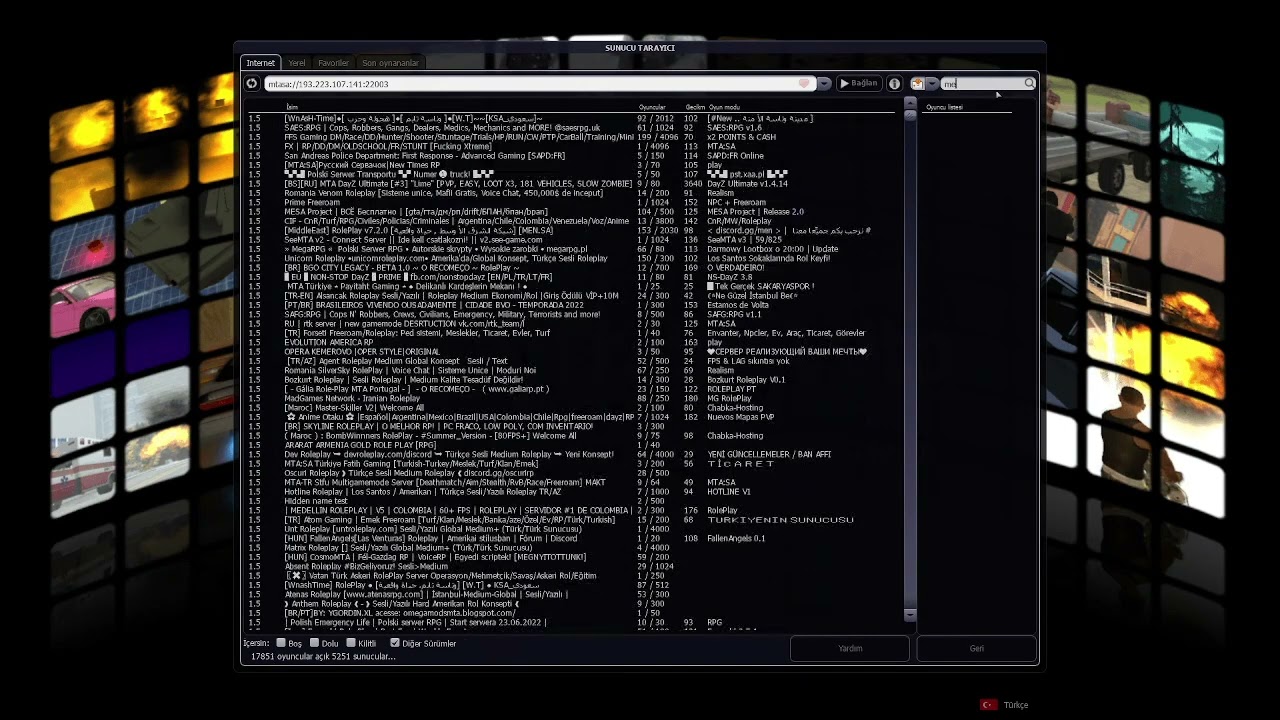
Task: Toggle the Boş checkbox
Action: pyautogui.click(x=282, y=643)
